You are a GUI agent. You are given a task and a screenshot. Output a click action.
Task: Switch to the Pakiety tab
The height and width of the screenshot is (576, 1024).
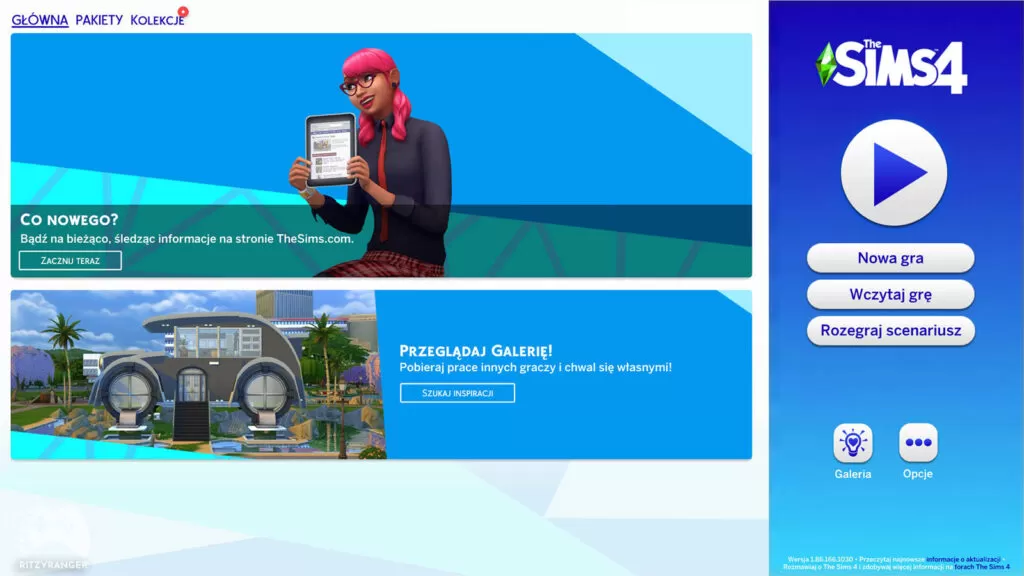(99, 20)
